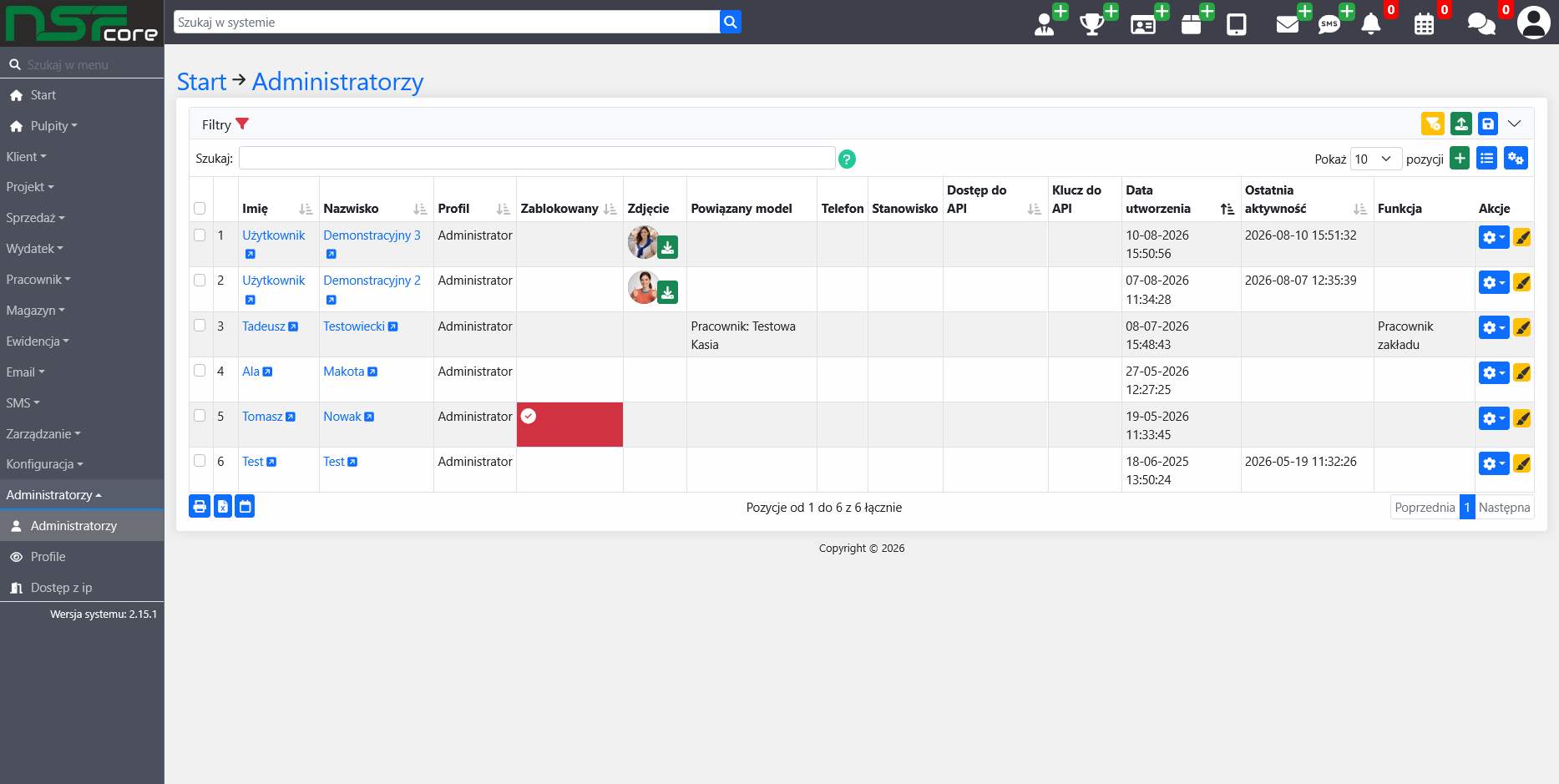Click the print table icon

coord(200,506)
